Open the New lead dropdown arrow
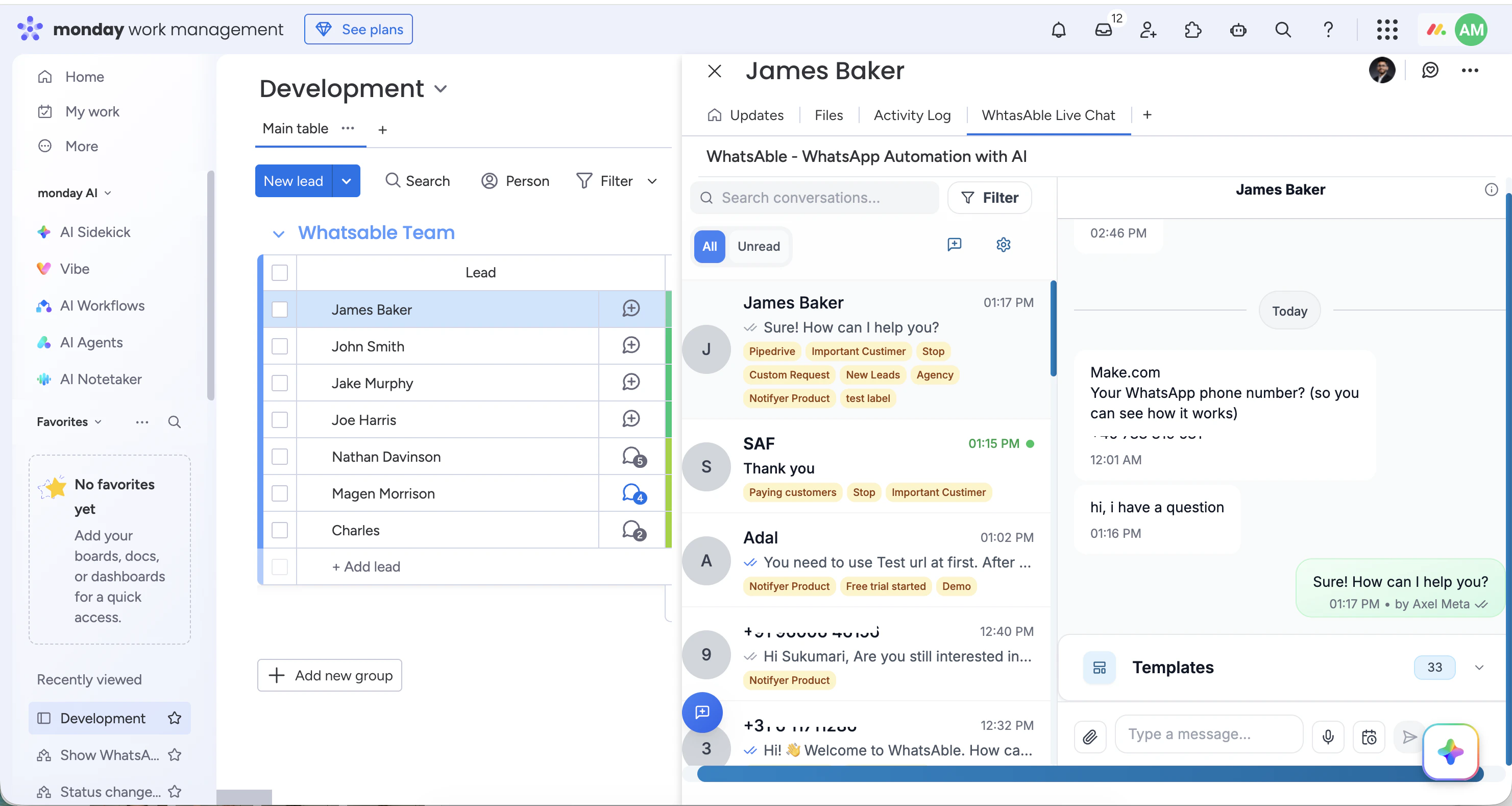The image size is (1512, 806). pyautogui.click(x=346, y=181)
